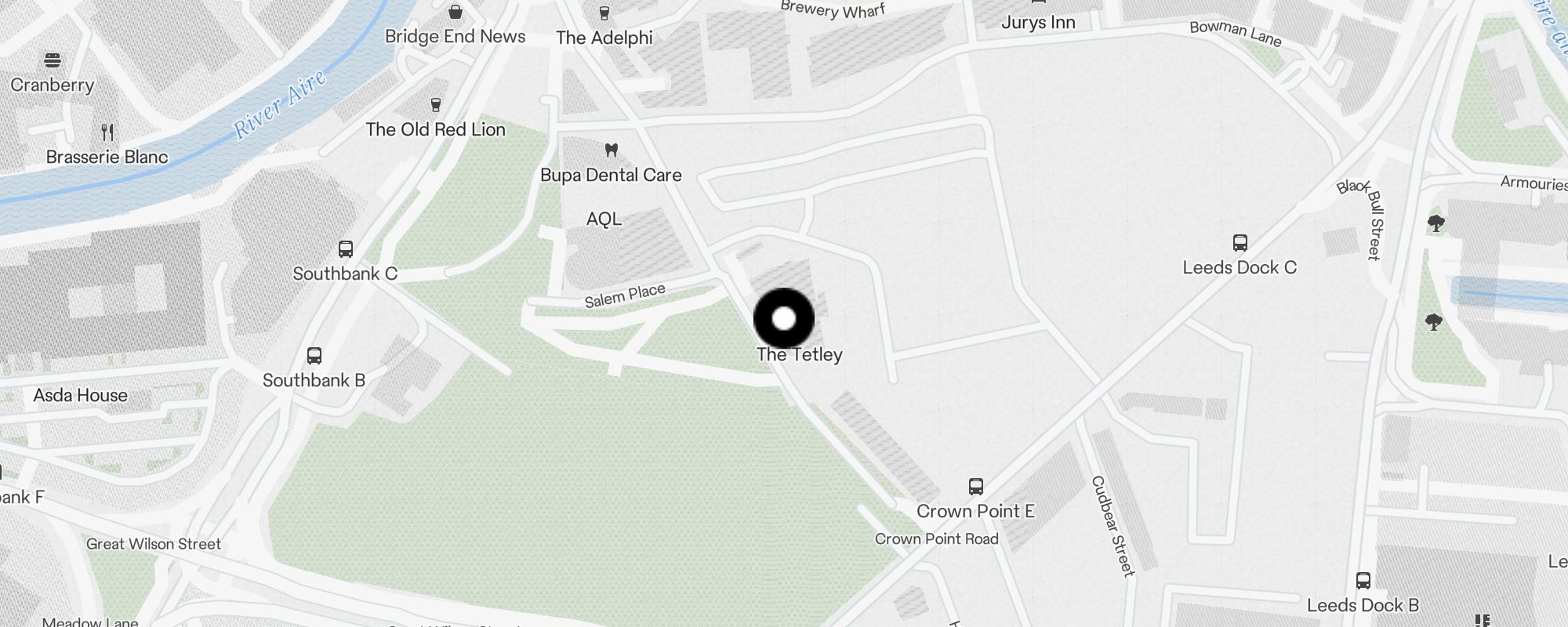Click the Crown Point E bus stop icon

[x=976, y=487]
